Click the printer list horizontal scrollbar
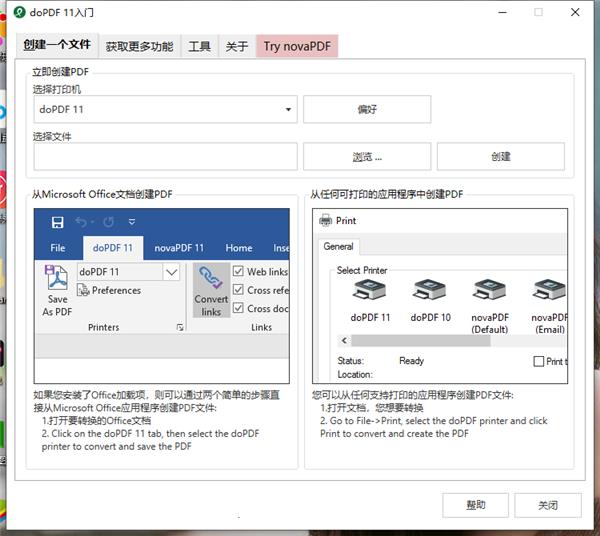Image resolution: width=600 pixels, height=536 pixels. (x=421, y=340)
